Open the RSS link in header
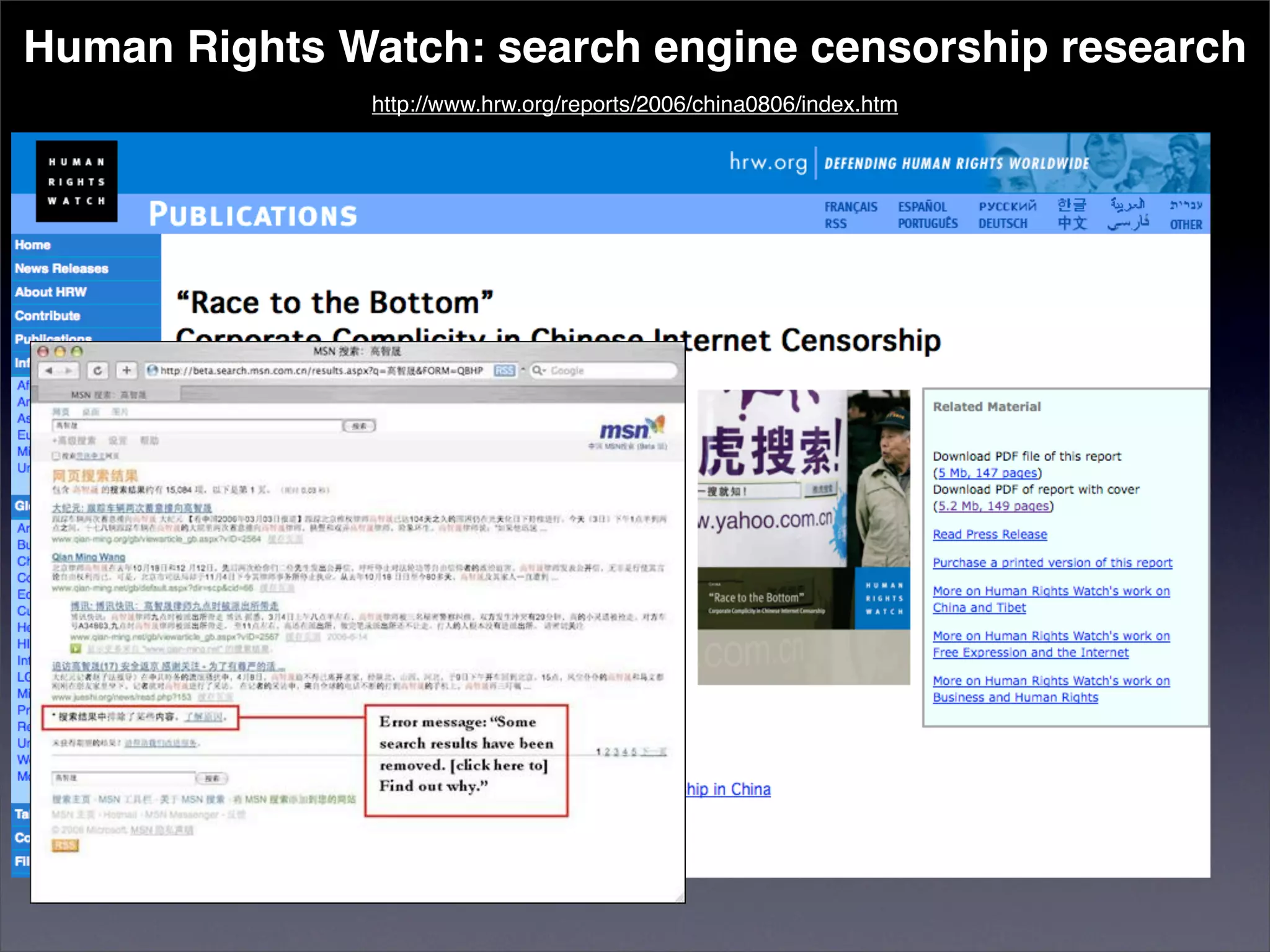 click(x=835, y=224)
